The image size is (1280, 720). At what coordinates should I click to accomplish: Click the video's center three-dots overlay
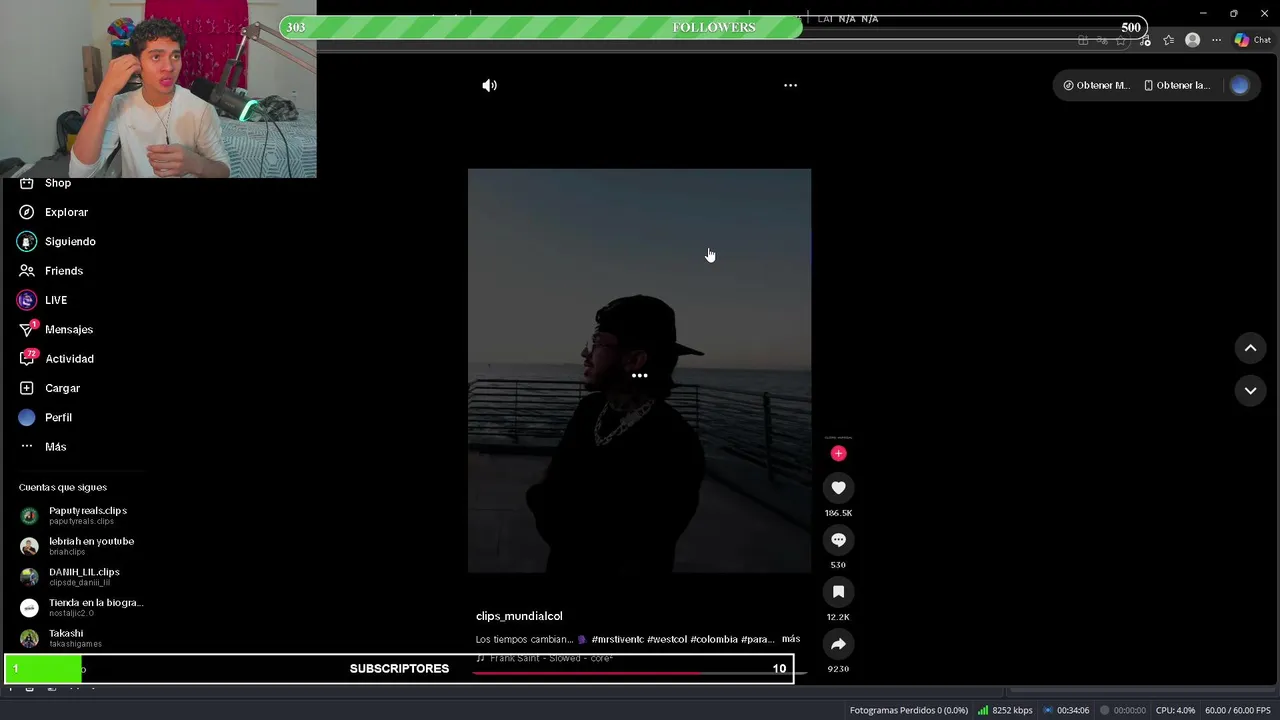click(639, 376)
